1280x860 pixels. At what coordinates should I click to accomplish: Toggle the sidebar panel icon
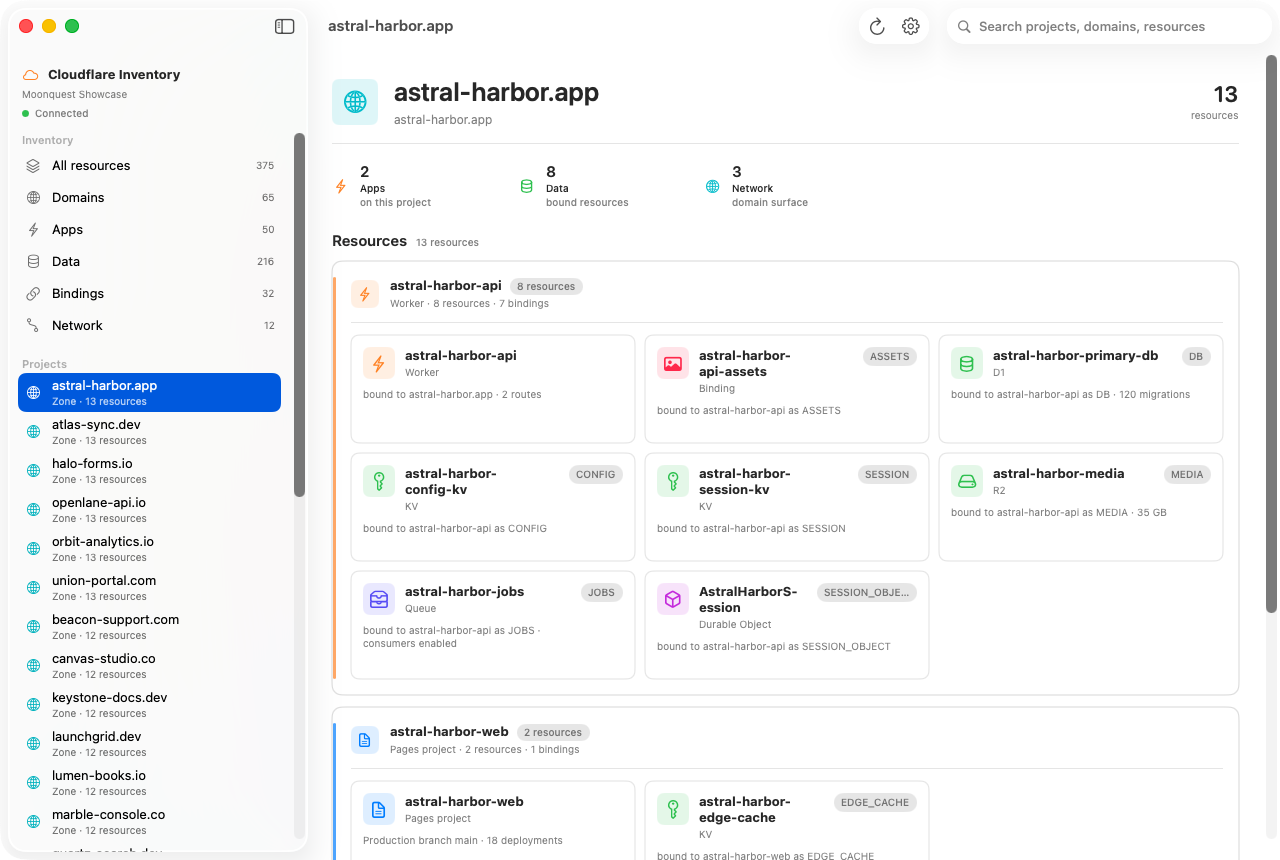pos(285,27)
